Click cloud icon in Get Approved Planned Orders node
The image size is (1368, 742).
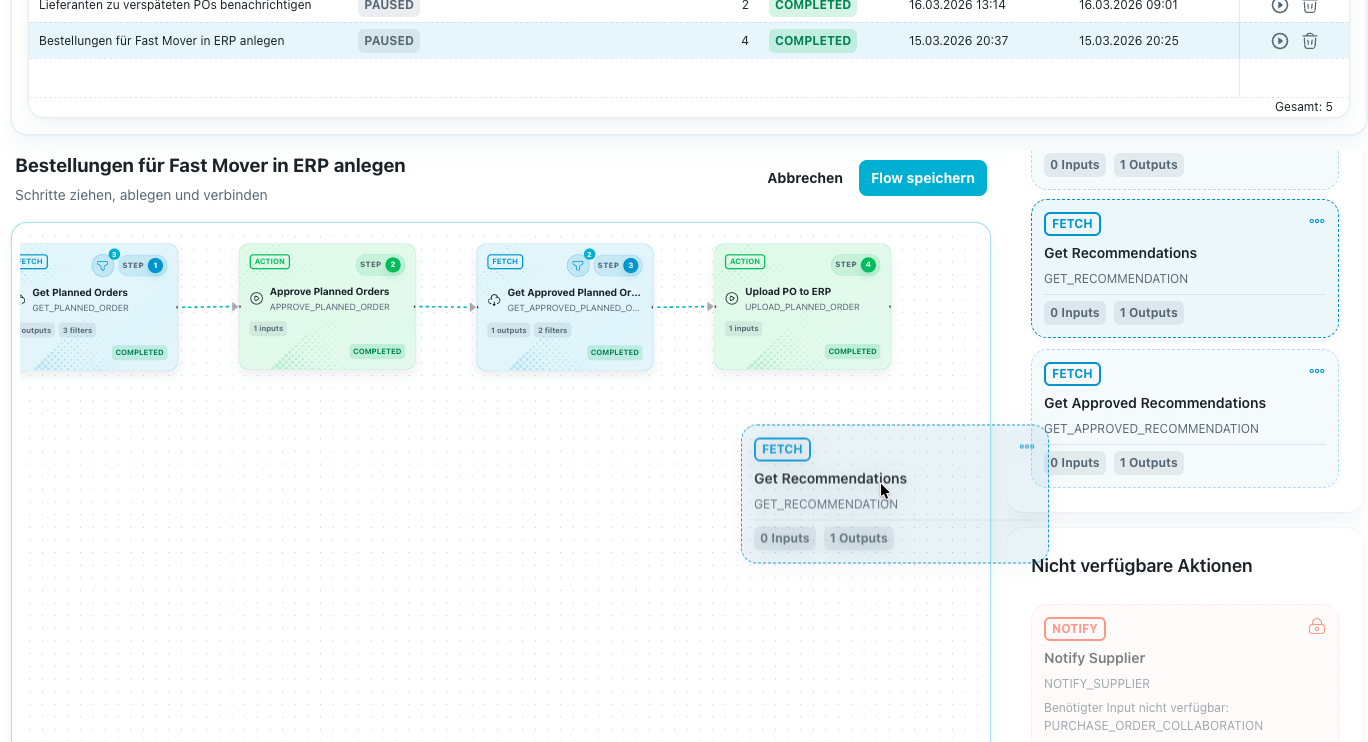(x=494, y=299)
